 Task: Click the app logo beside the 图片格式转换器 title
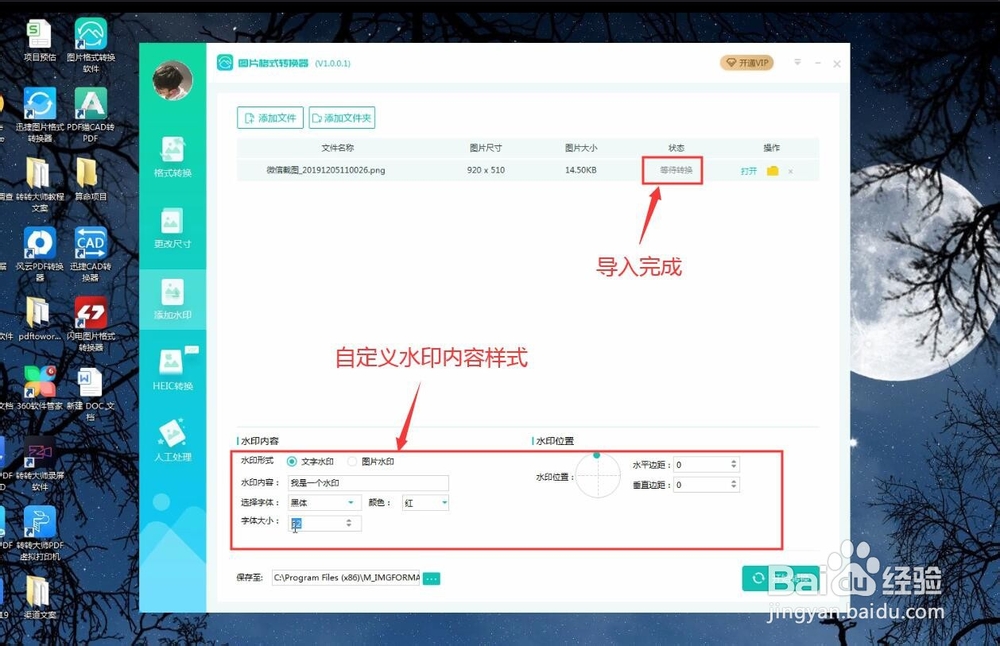224,62
